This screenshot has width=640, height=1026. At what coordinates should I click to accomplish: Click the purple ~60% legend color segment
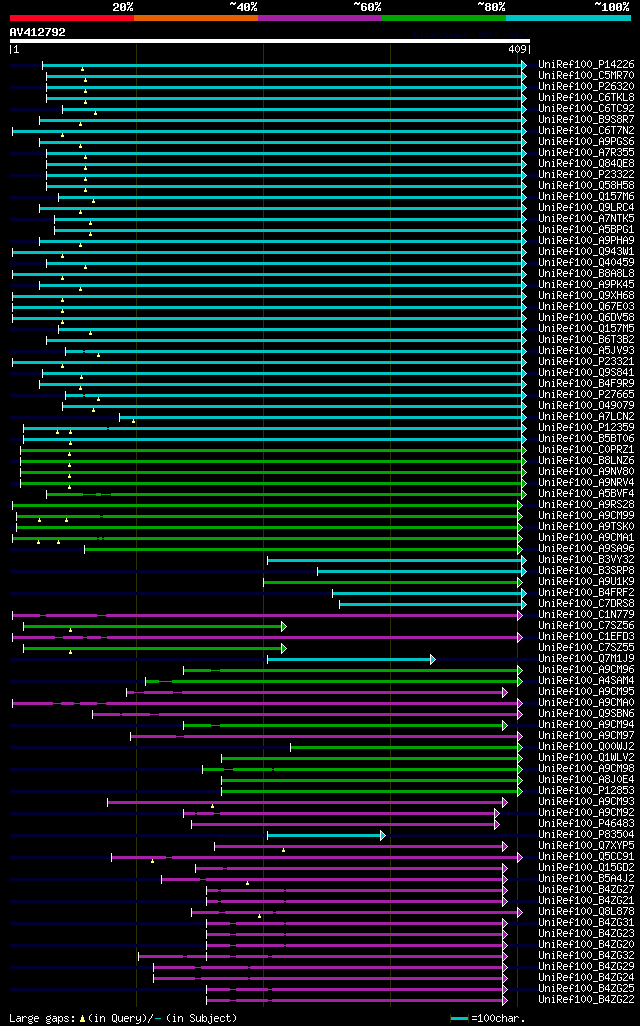(320, 18)
